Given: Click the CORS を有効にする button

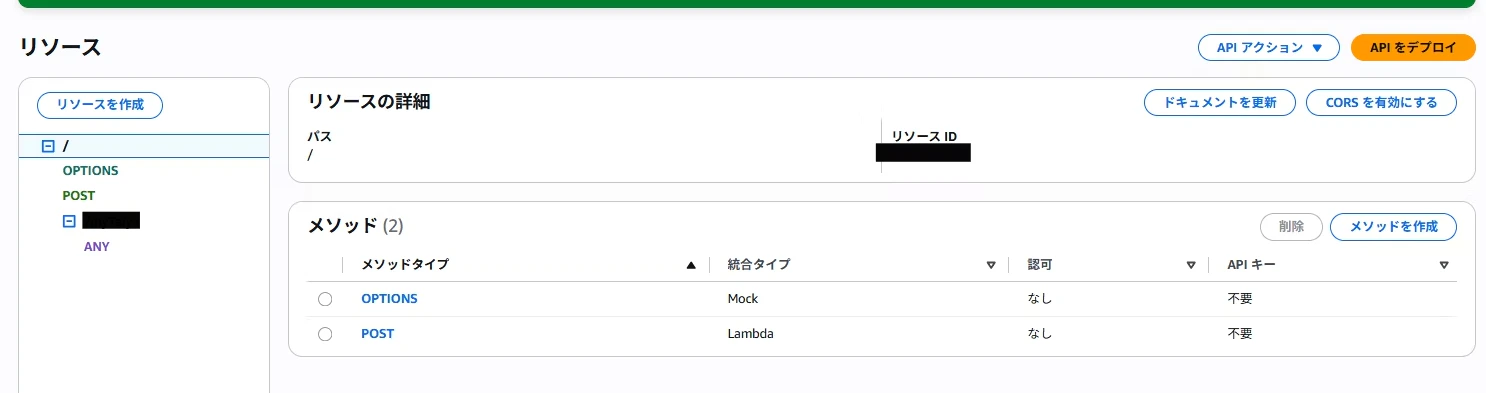Looking at the screenshot, I should (x=1381, y=102).
